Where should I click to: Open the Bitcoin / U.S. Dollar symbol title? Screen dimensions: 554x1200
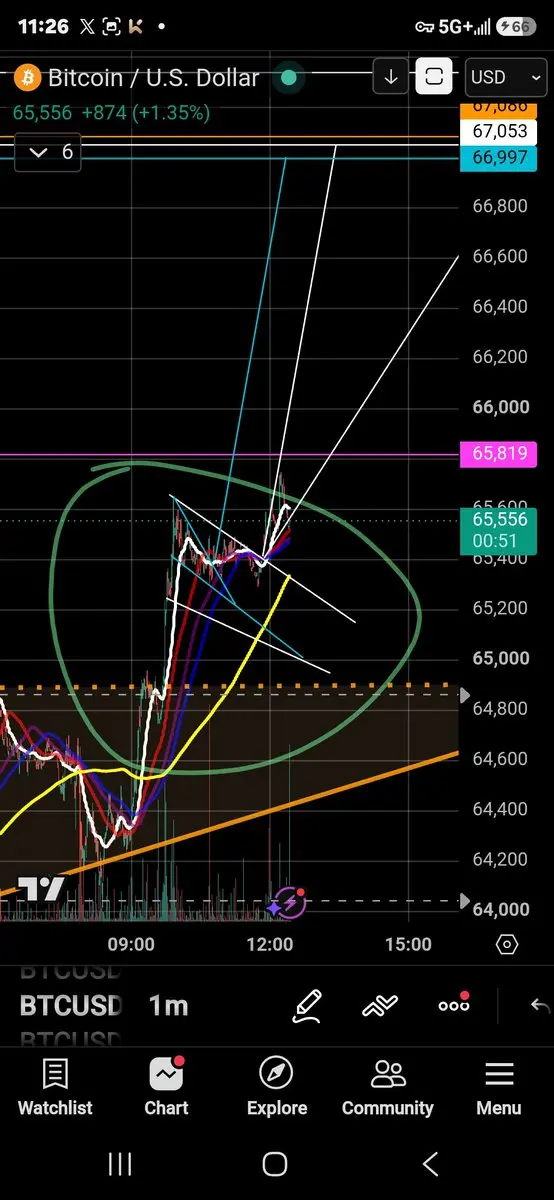tap(154, 77)
